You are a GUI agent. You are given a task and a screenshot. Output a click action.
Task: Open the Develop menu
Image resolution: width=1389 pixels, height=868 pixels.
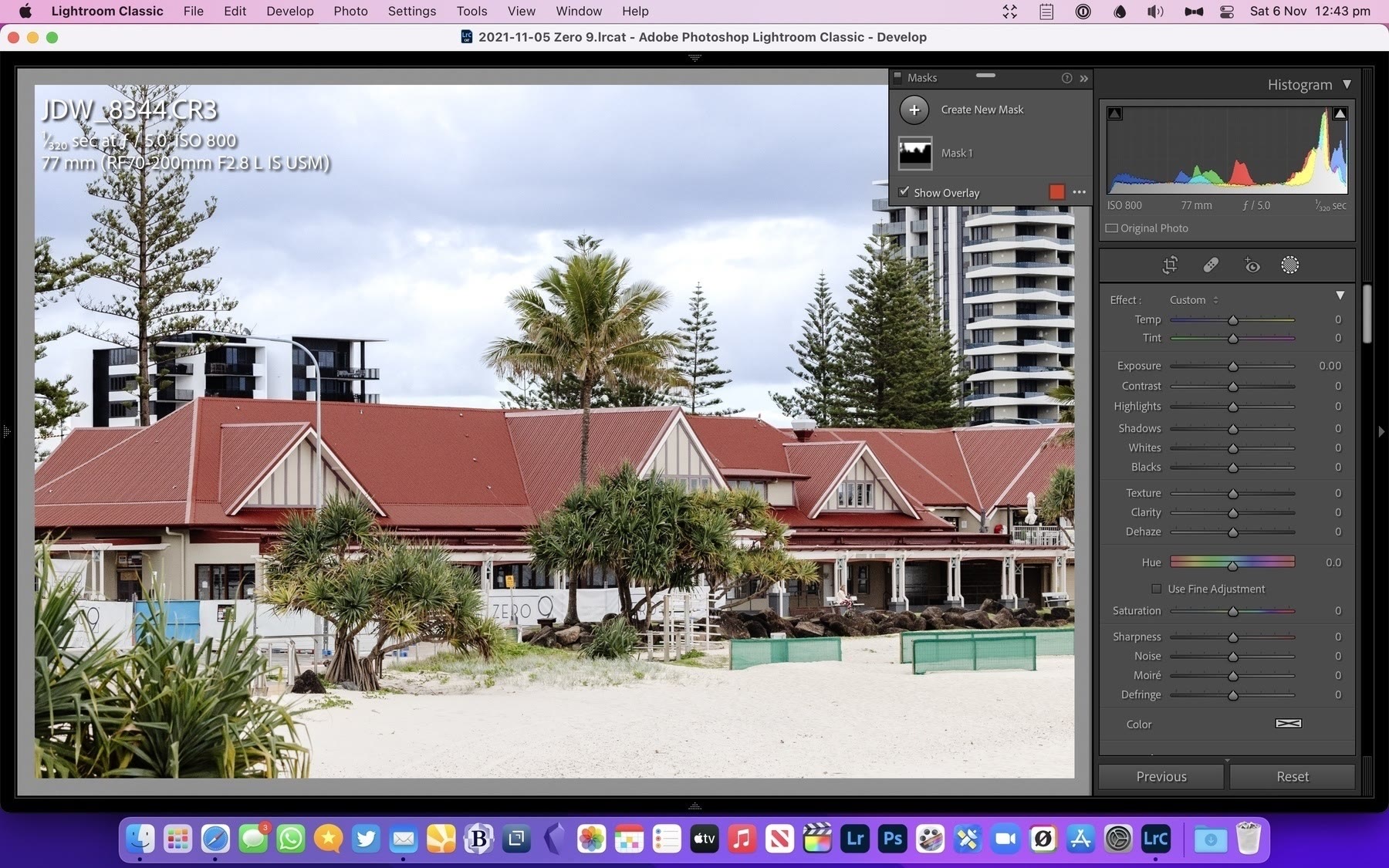tap(289, 11)
